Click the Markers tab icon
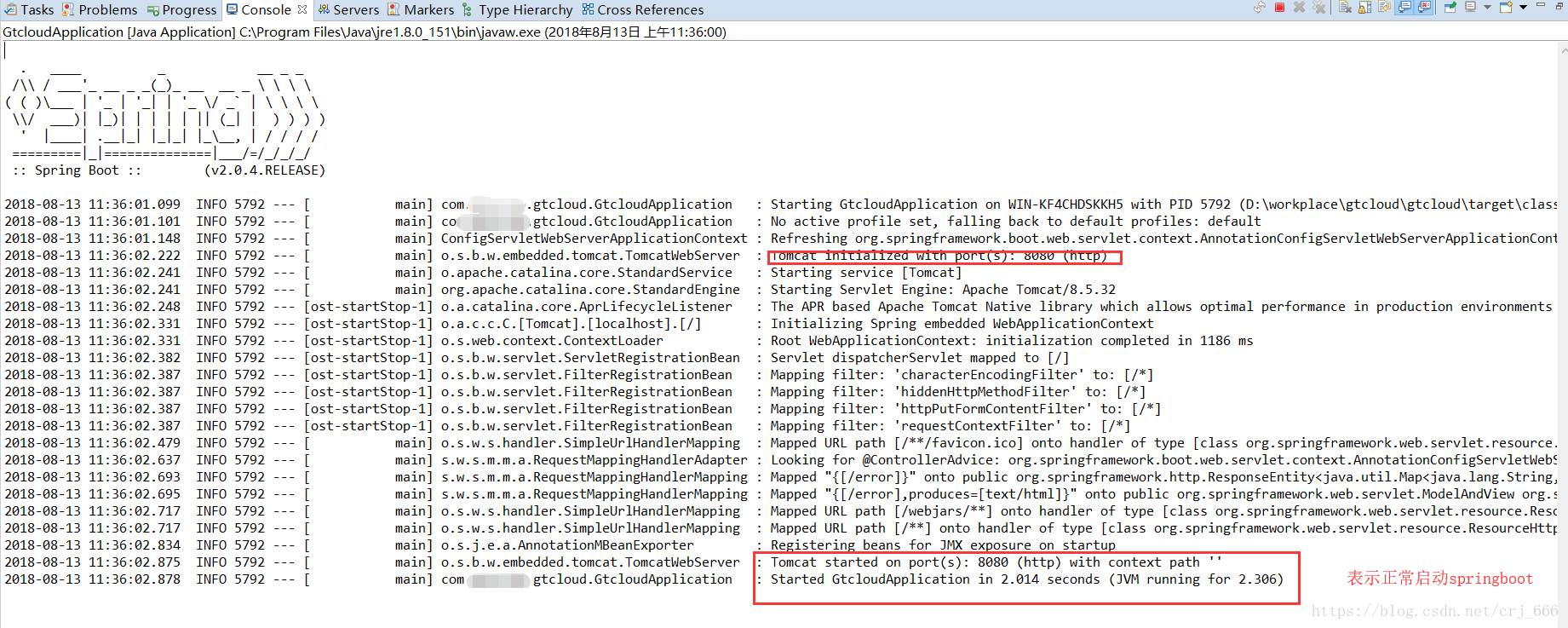This screenshot has width=1568, height=628. coord(393,9)
